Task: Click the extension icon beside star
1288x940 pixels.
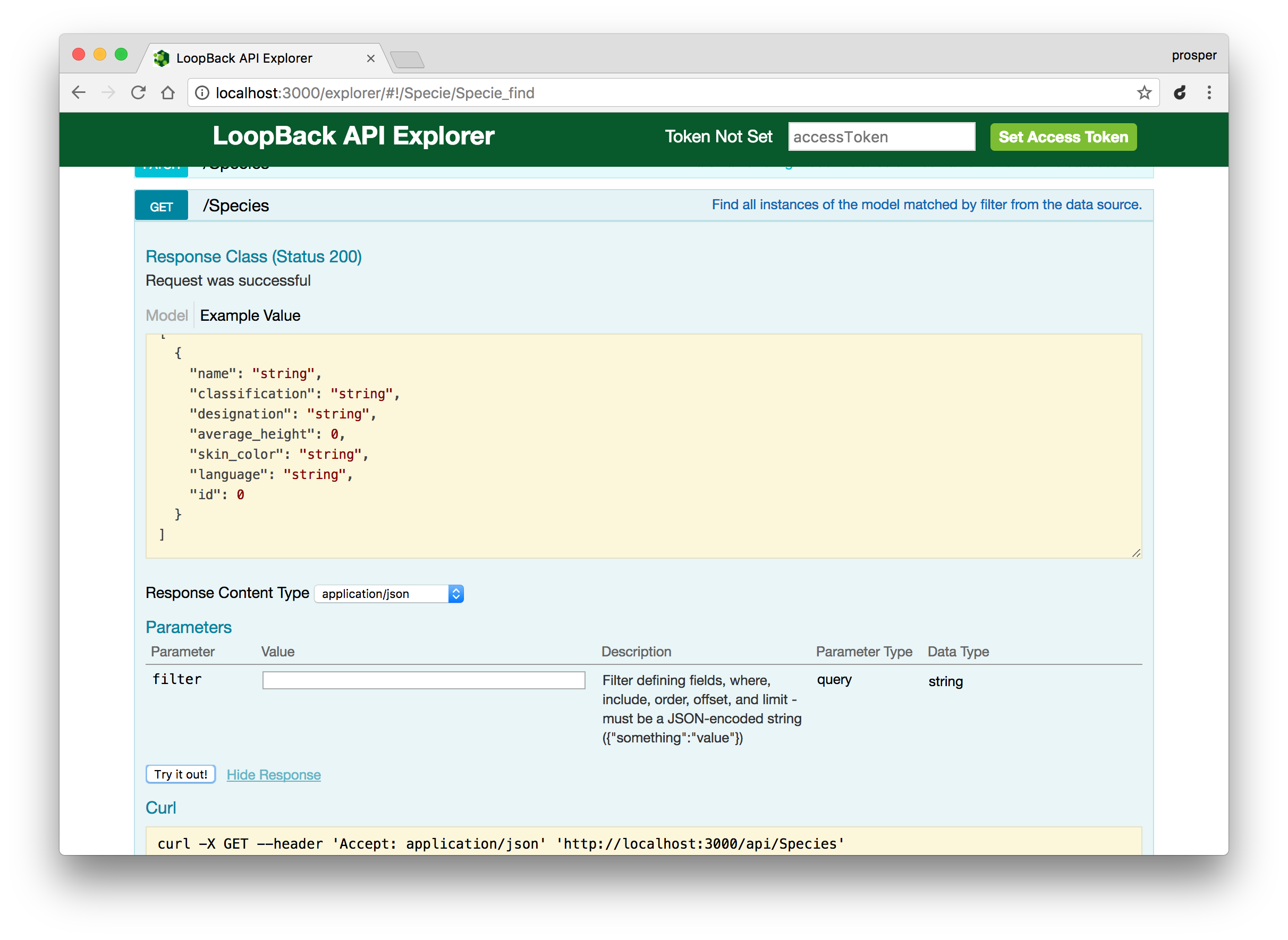Action: (x=1180, y=93)
